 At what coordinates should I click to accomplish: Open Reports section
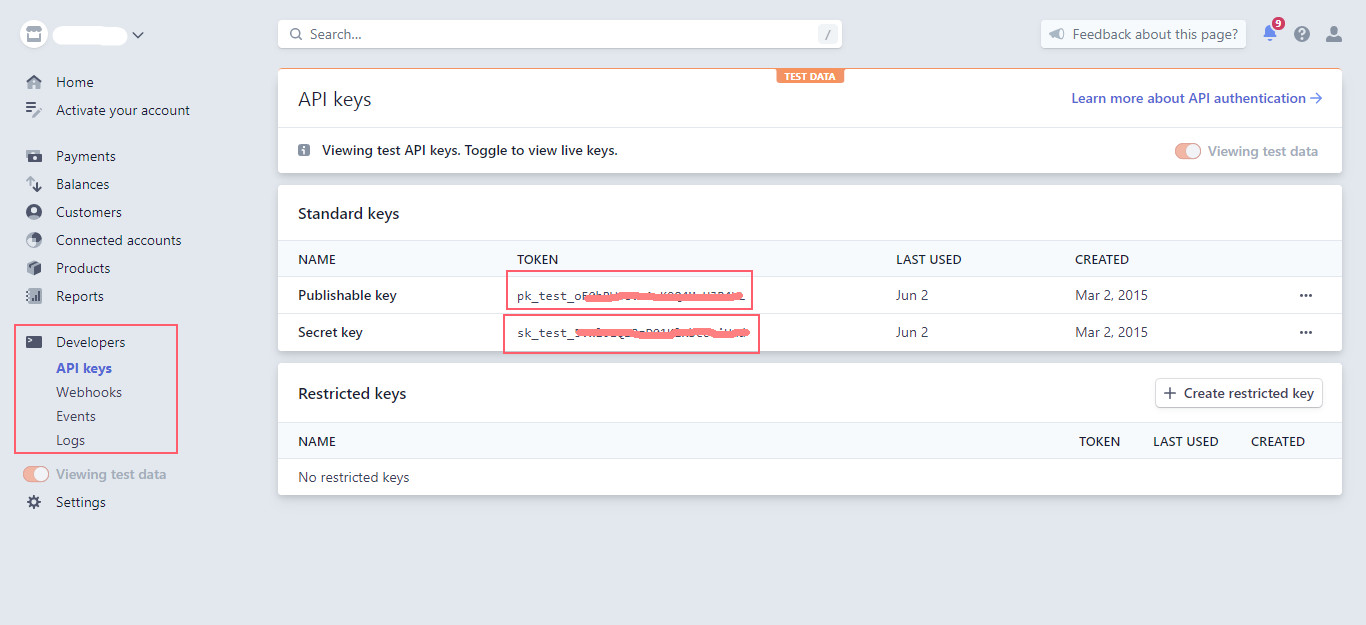(80, 296)
